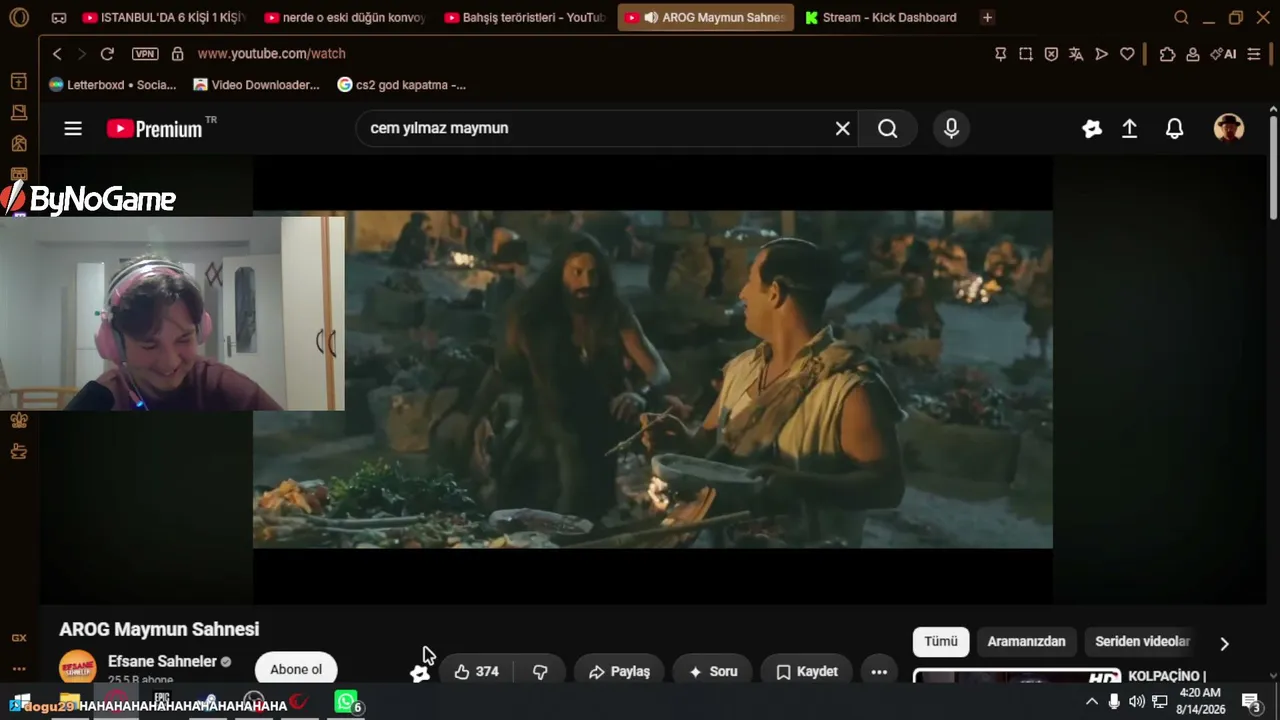Select the Aramanızdan filter chip
This screenshot has height=720, width=1280.
click(x=1026, y=642)
